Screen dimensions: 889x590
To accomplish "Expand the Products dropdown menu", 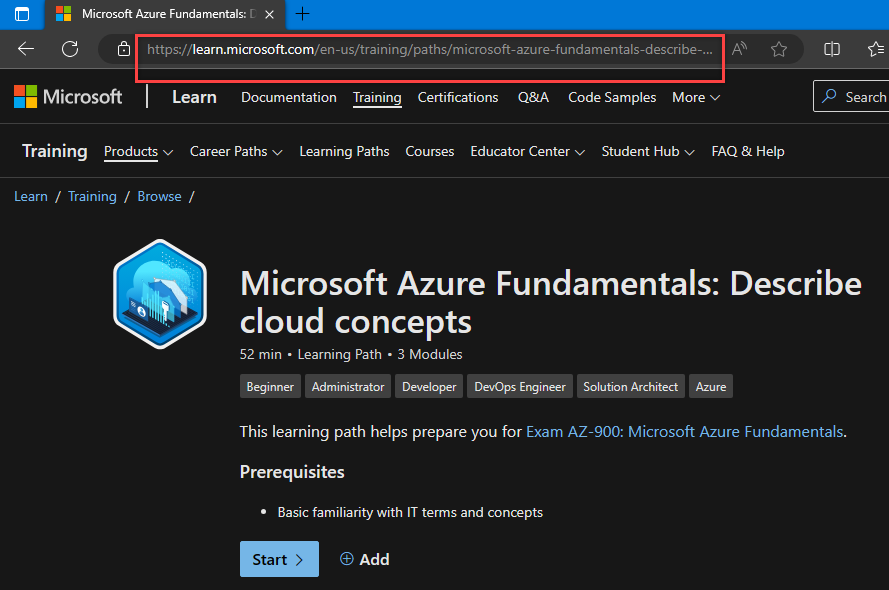I will pyautogui.click(x=138, y=152).
